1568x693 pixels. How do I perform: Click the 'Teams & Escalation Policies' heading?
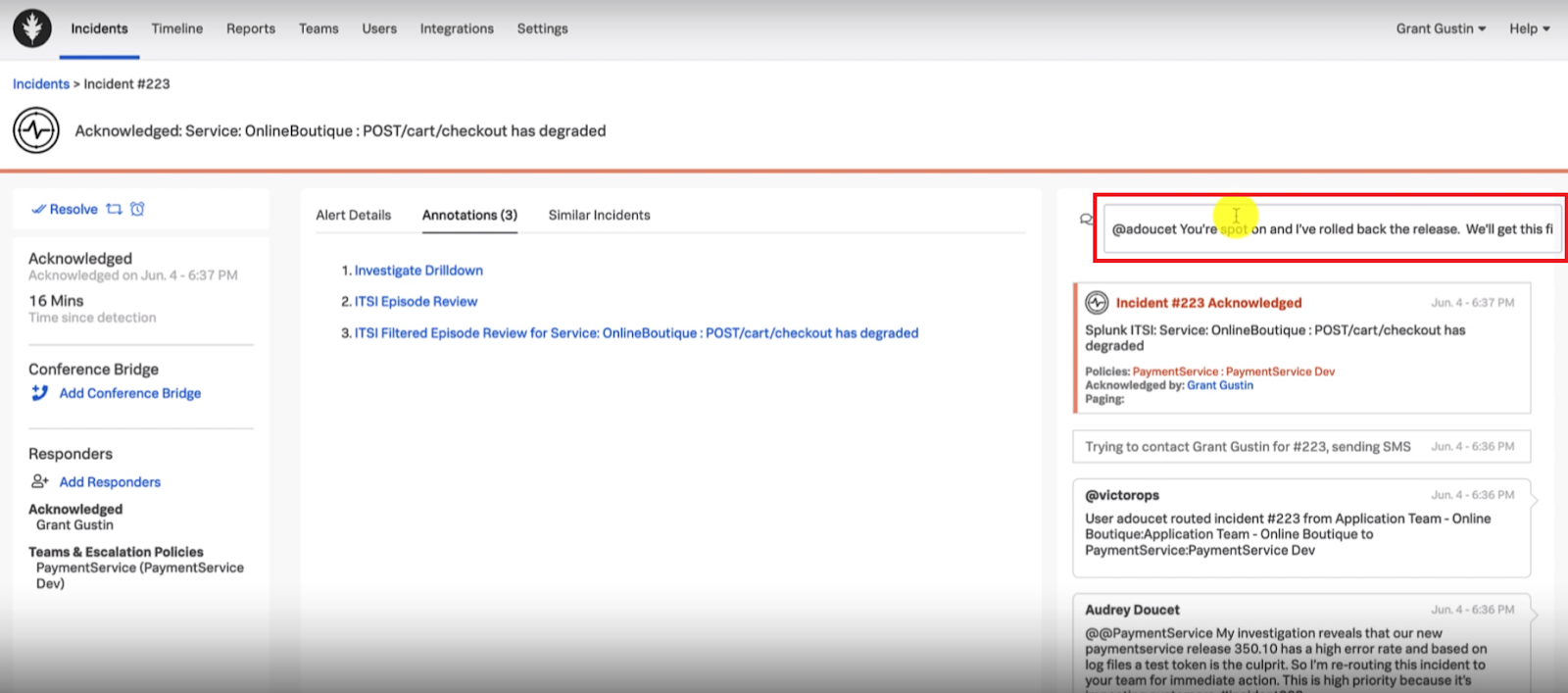pyautogui.click(x=116, y=552)
